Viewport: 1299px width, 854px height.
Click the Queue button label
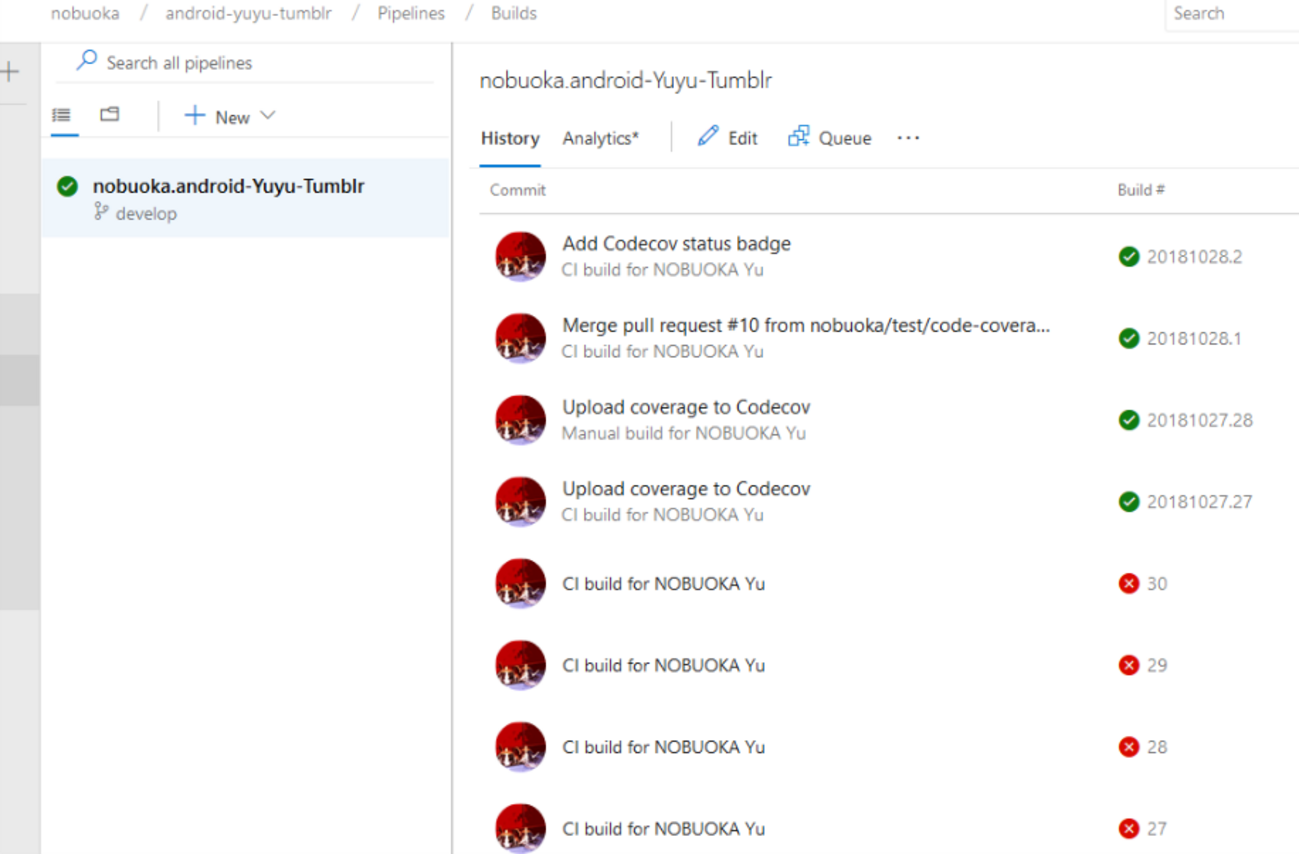(845, 138)
